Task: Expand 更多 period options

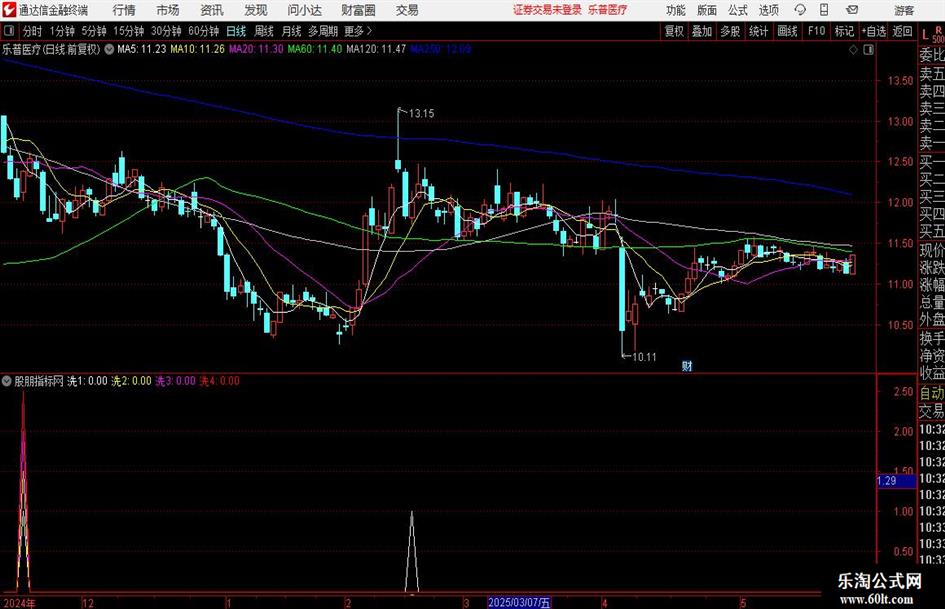Action: 358,31
